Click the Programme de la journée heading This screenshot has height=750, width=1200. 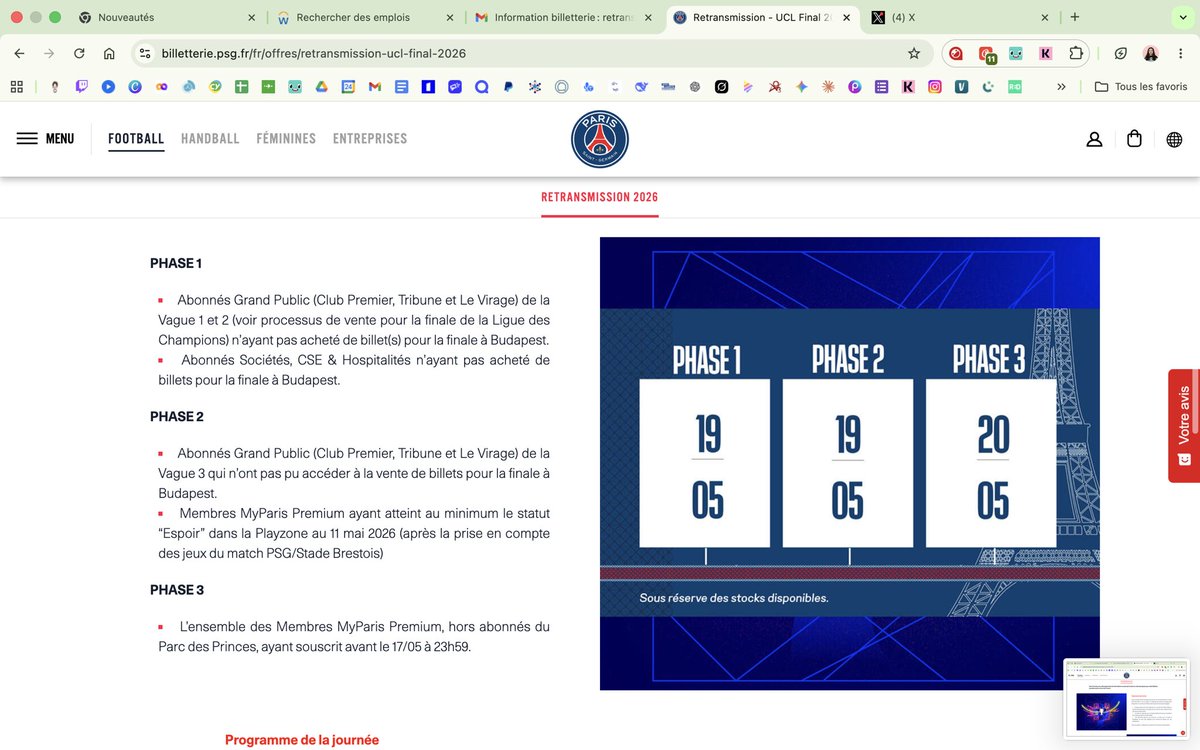(302, 740)
